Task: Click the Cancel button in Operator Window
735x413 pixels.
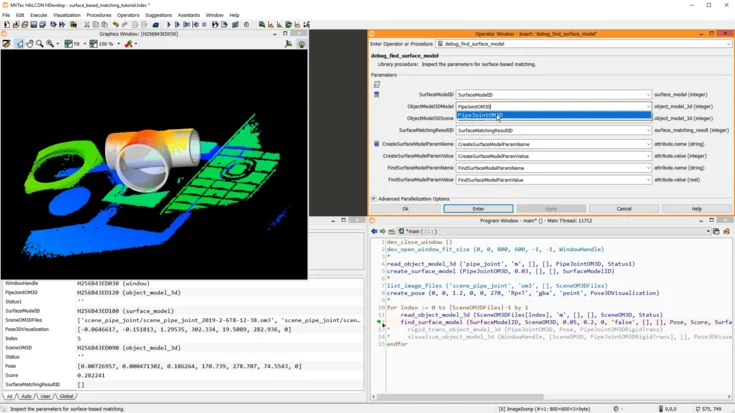Action: (624, 209)
